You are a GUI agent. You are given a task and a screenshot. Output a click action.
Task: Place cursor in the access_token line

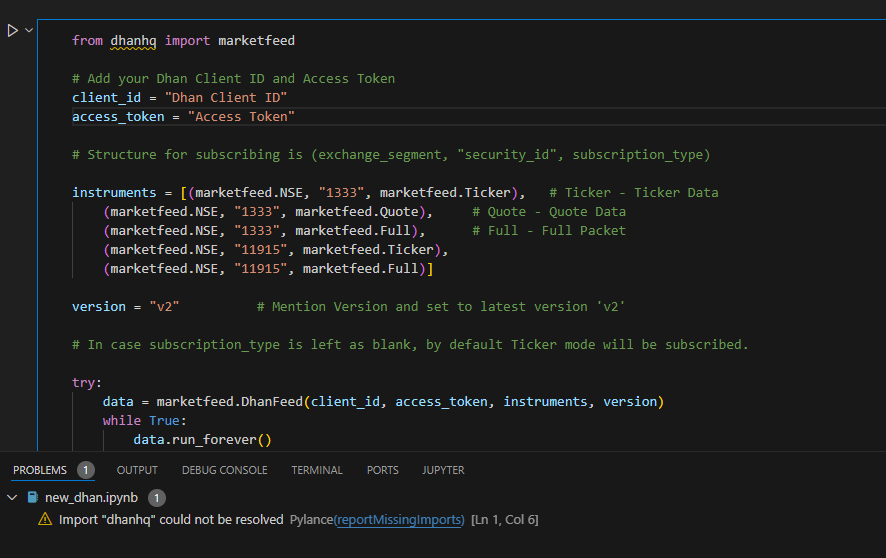point(183,116)
